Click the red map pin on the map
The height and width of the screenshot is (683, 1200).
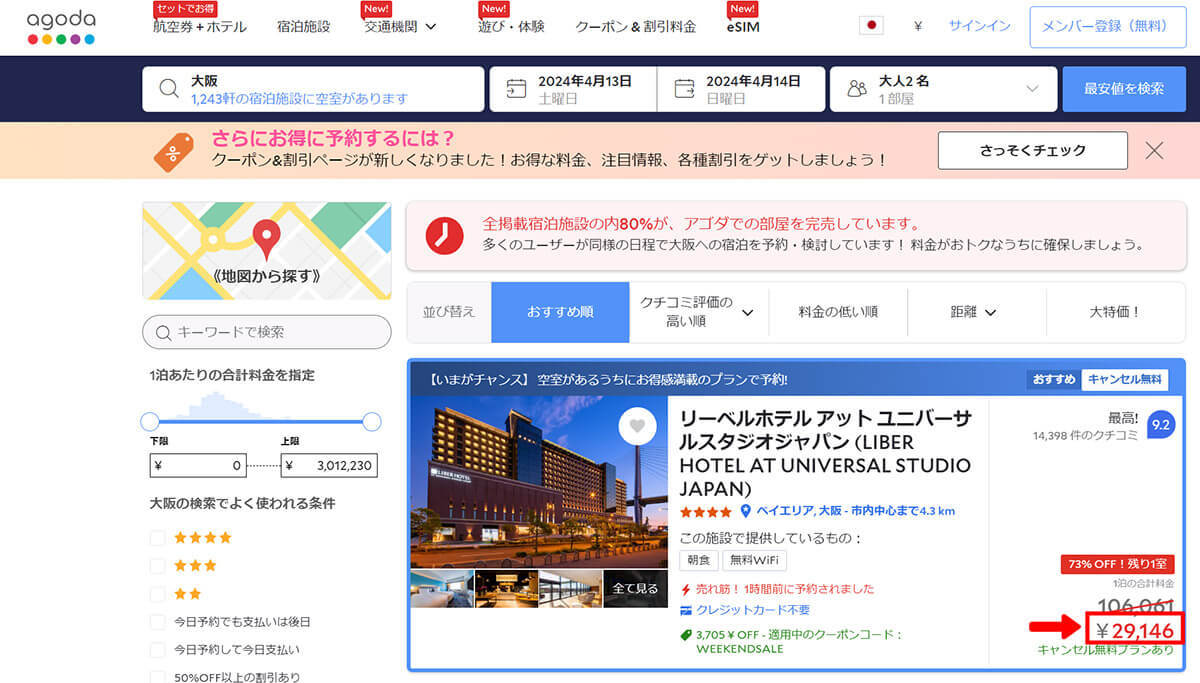click(x=266, y=240)
